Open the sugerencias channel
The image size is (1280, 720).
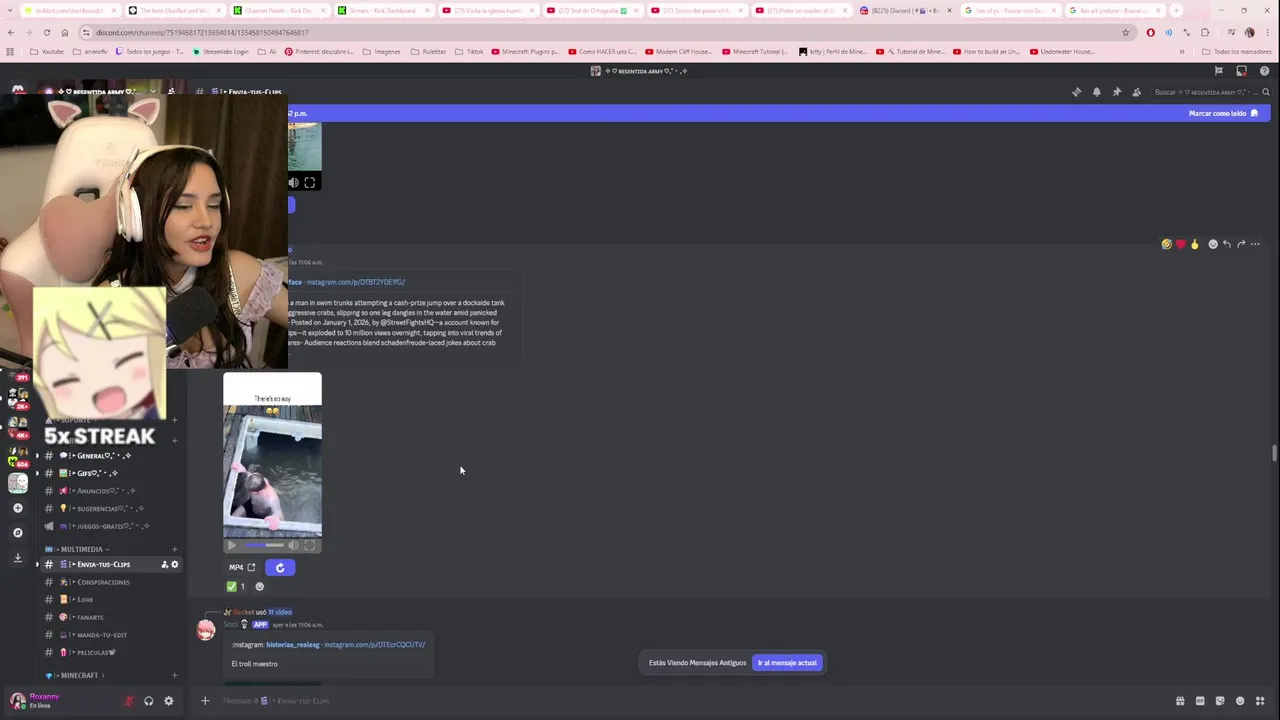coord(110,508)
